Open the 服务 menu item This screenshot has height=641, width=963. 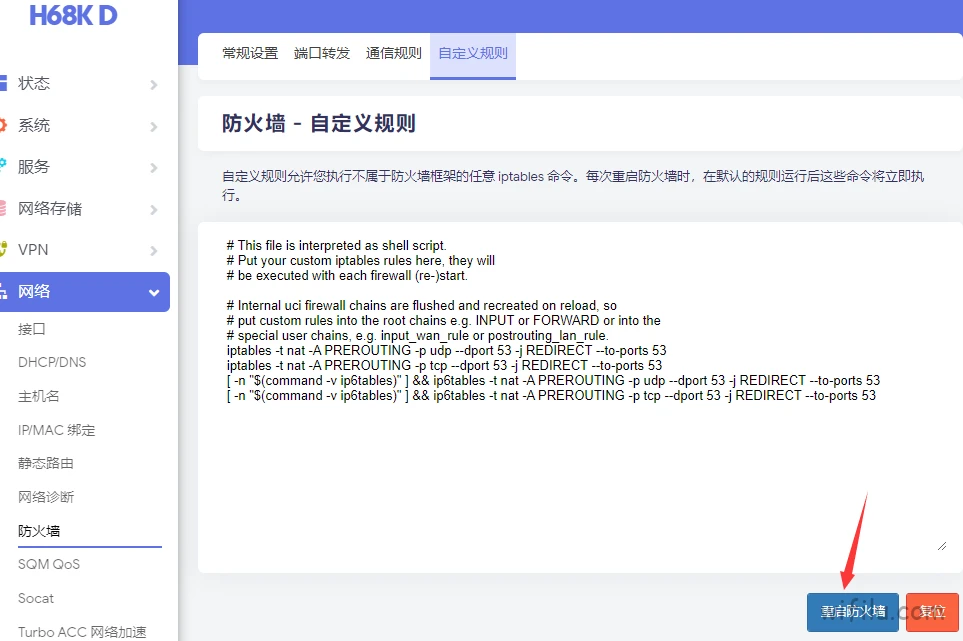point(34,166)
